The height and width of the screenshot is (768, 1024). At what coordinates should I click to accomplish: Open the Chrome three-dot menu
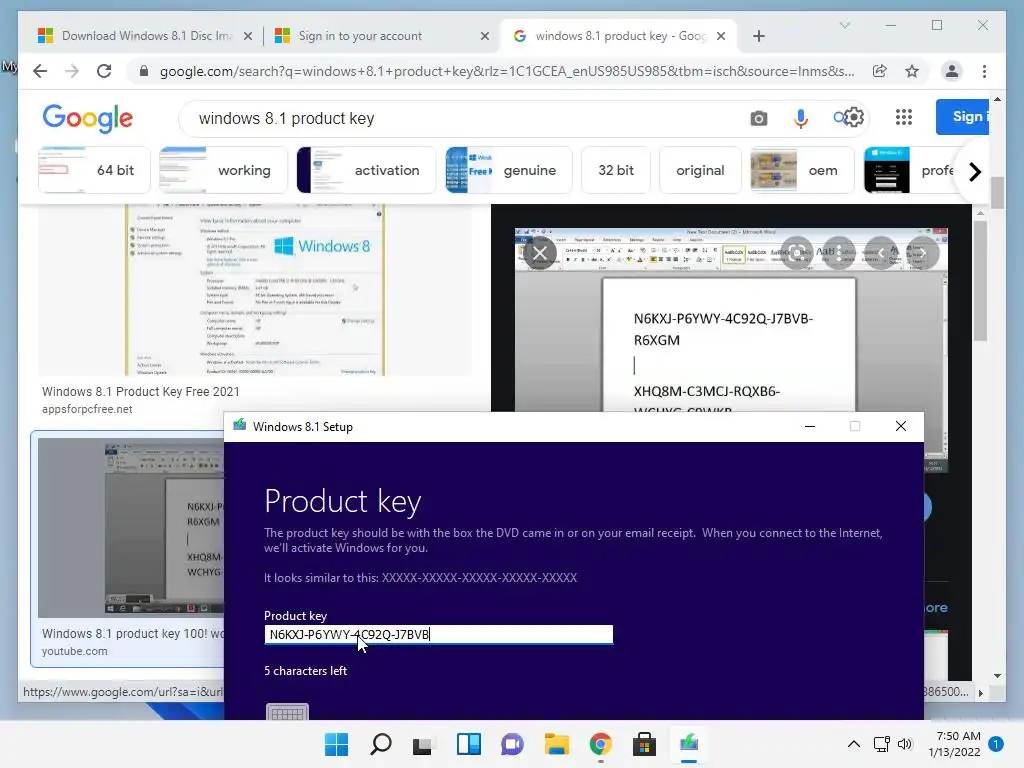click(984, 71)
